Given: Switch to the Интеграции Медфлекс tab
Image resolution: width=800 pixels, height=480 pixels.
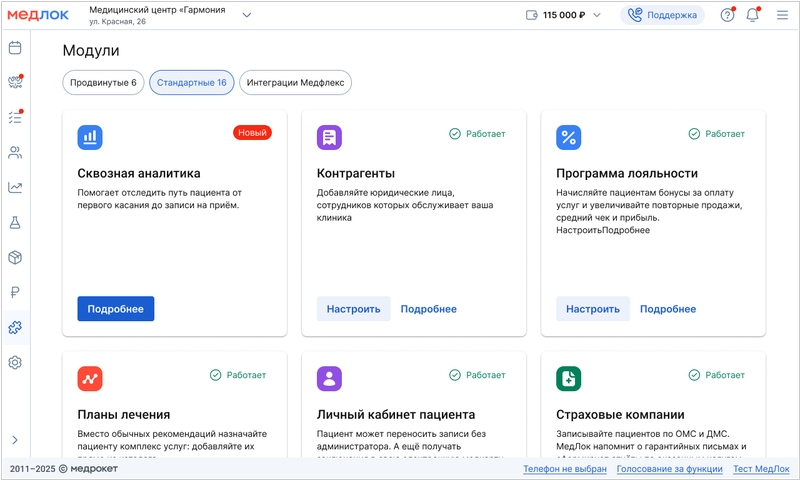Looking at the screenshot, I should [295, 82].
